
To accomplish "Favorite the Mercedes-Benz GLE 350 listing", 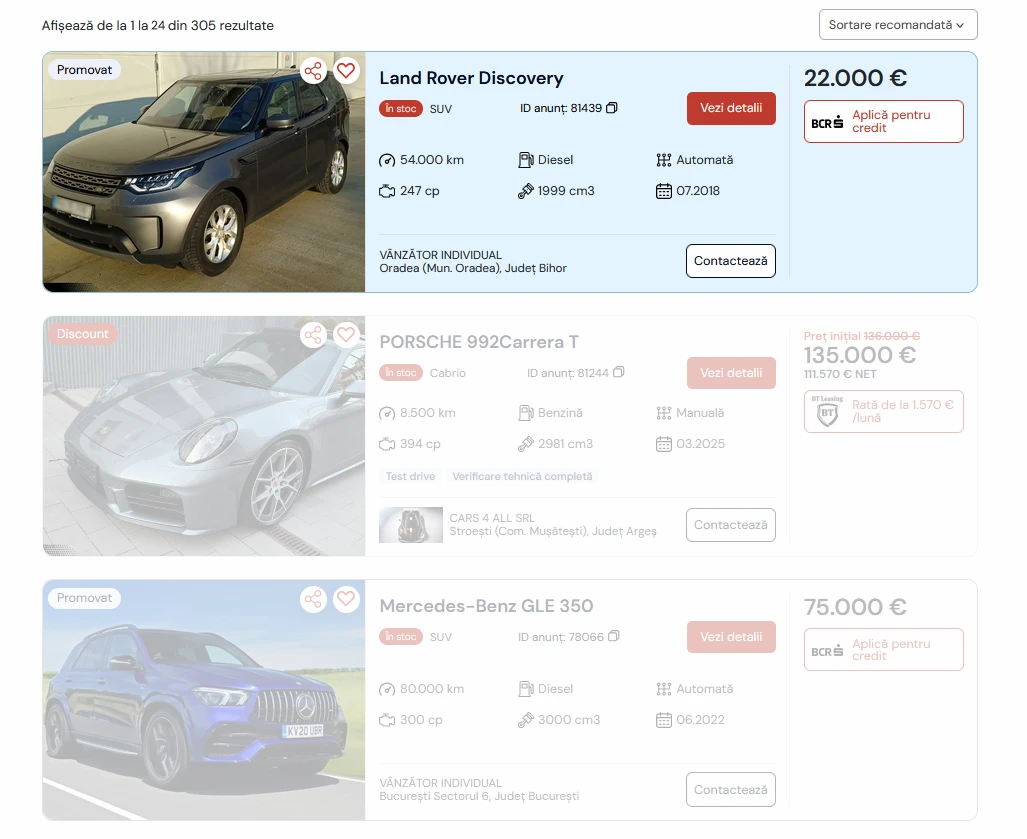I will (x=346, y=599).
